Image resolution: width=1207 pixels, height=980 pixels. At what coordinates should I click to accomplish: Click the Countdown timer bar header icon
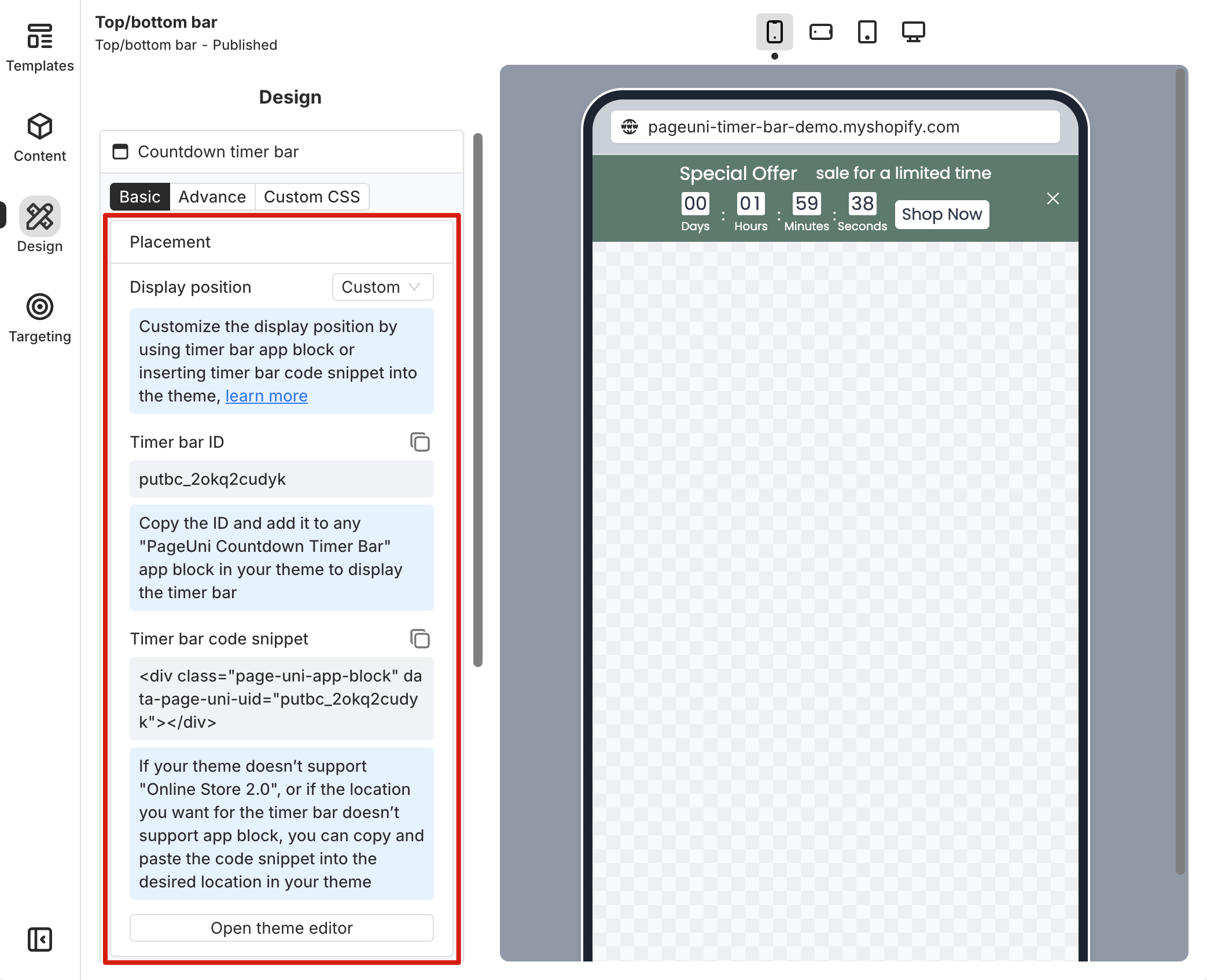120,152
